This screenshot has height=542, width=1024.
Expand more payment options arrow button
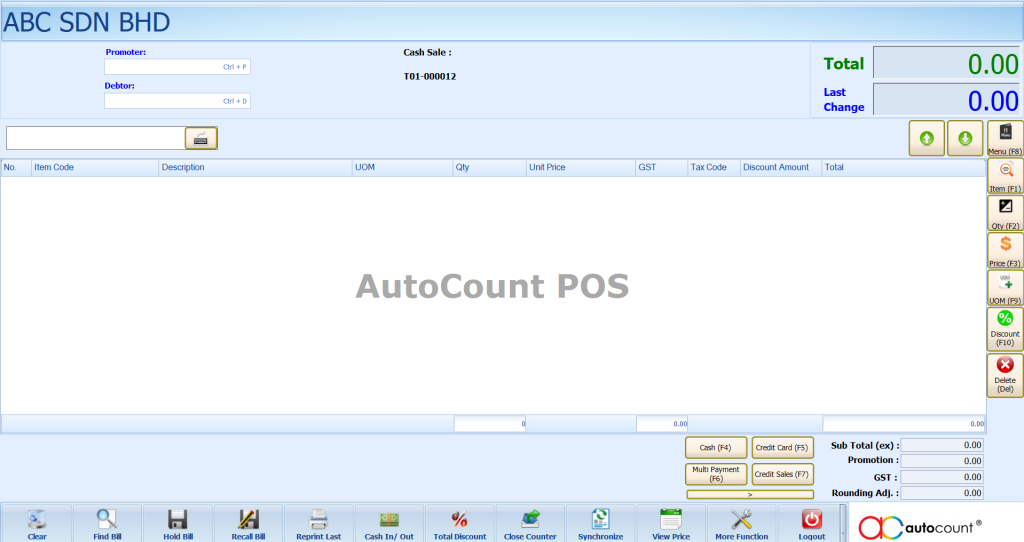(x=749, y=494)
